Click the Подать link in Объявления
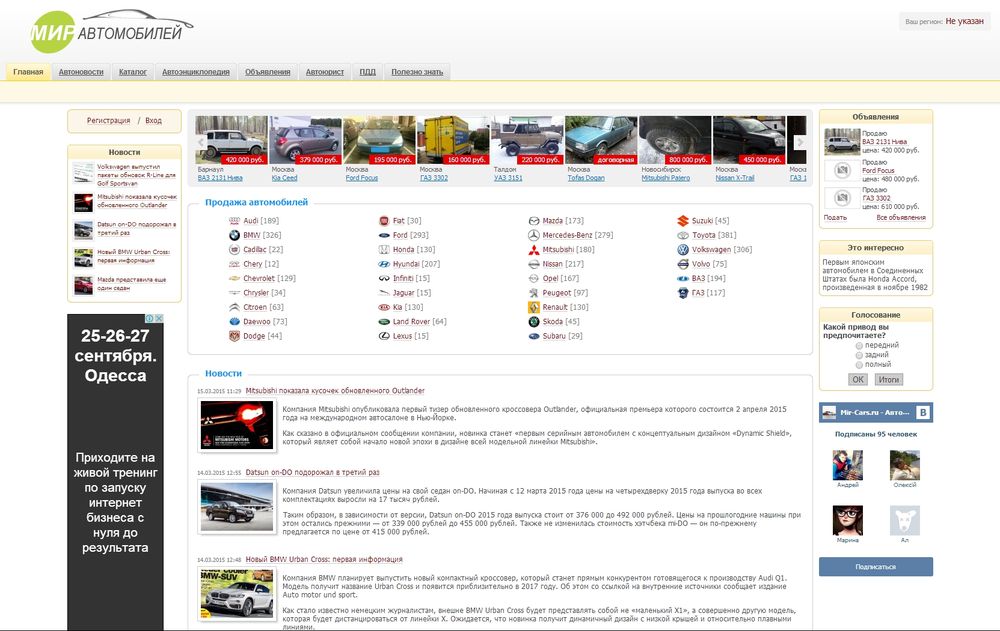The image size is (1000, 631). click(835, 218)
